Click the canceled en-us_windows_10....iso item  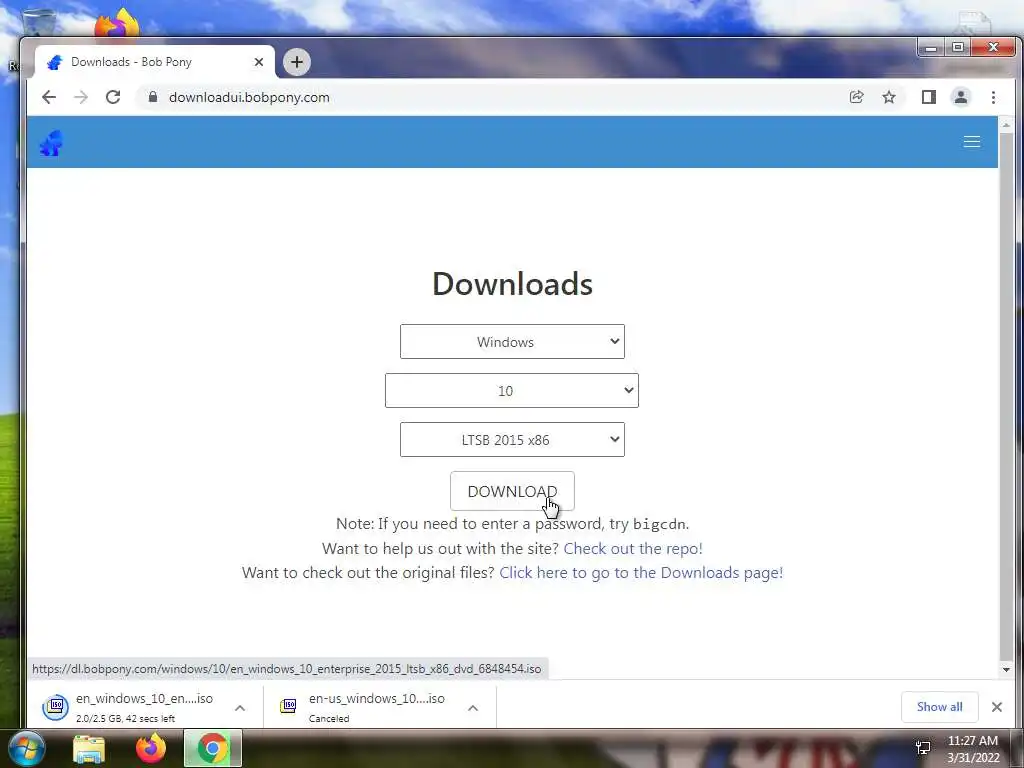click(379, 707)
